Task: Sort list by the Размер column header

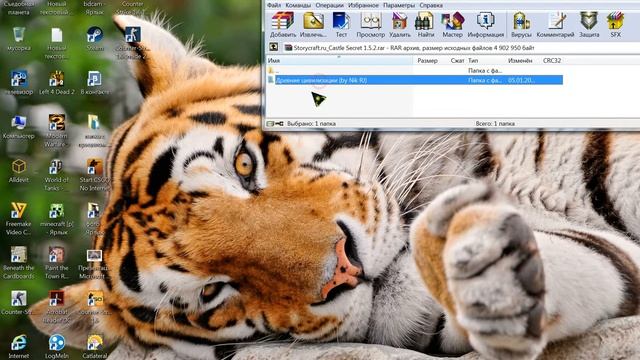Action: 427,60
